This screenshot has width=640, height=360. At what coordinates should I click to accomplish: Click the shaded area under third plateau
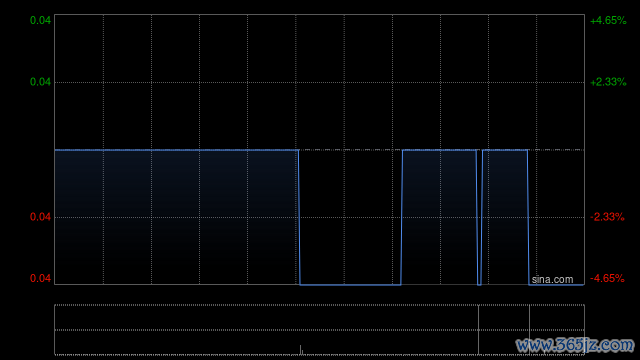click(x=505, y=216)
